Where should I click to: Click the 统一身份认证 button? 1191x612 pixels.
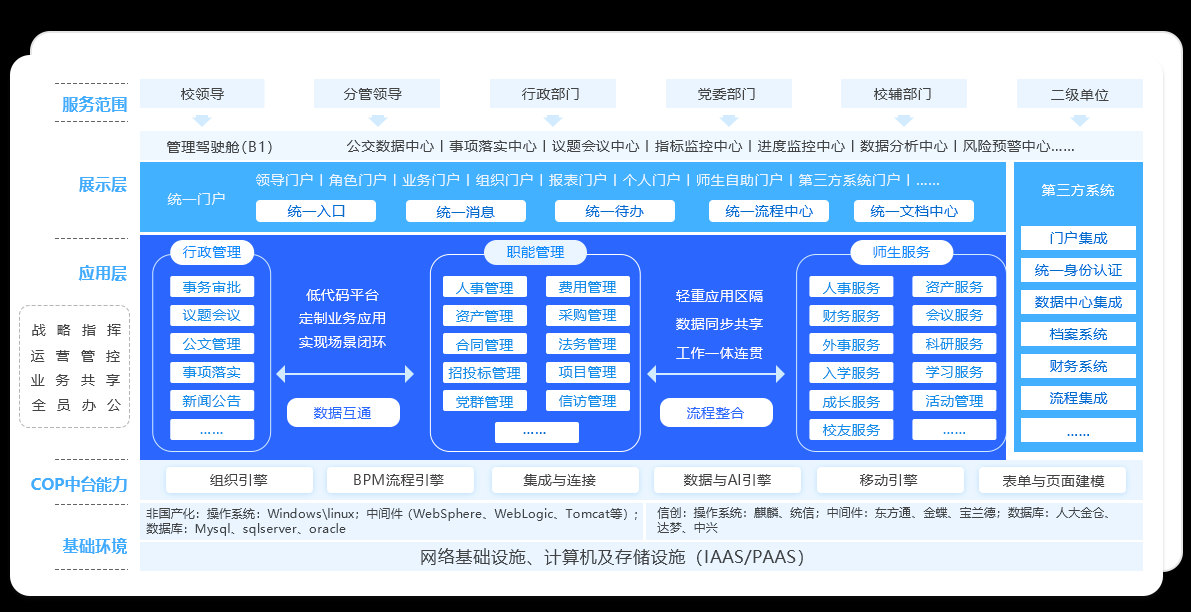click(x=1078, y=270)
